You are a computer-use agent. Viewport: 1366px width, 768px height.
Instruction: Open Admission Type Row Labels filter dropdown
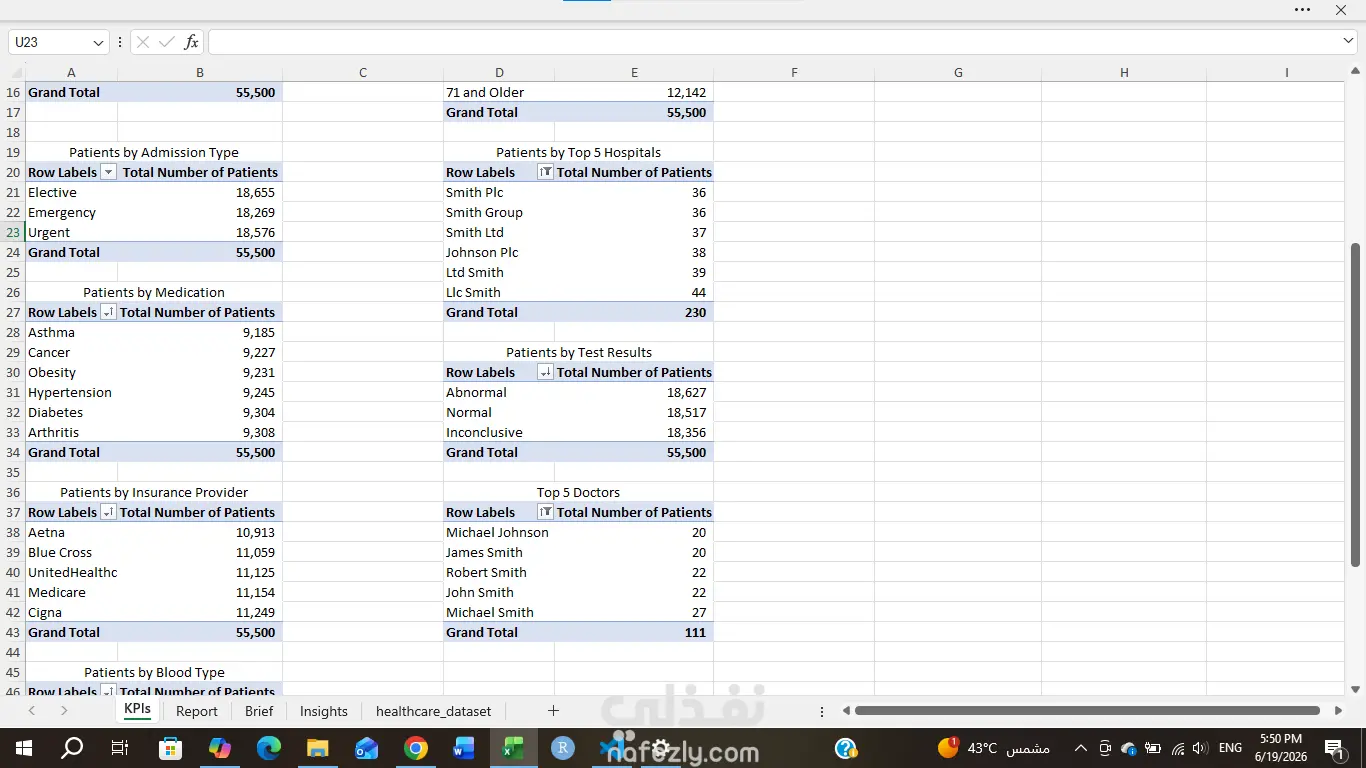[109, 172]
